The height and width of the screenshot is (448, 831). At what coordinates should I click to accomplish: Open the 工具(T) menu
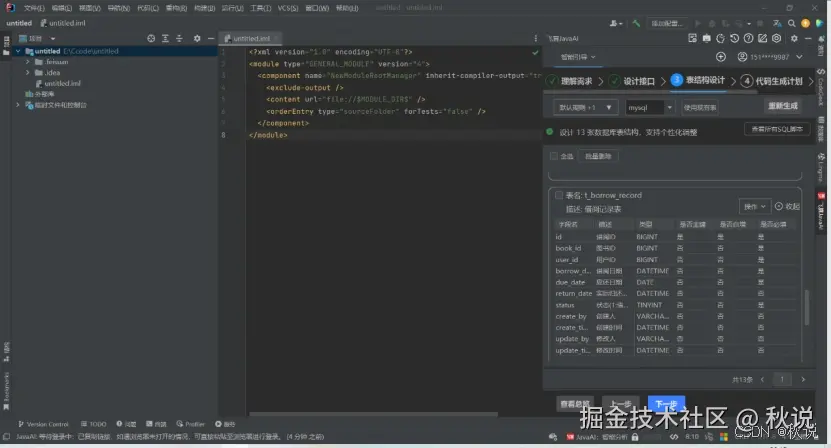[x=260, y=8]
